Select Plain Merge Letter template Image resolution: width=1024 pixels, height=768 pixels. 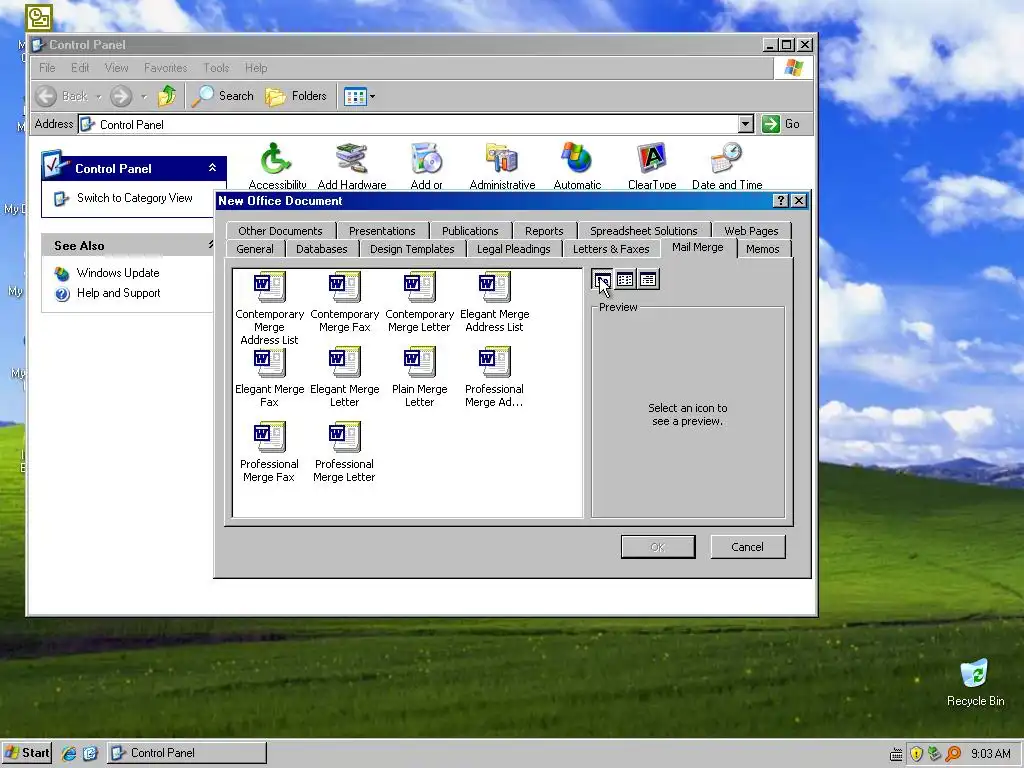(x=419, y=377)
